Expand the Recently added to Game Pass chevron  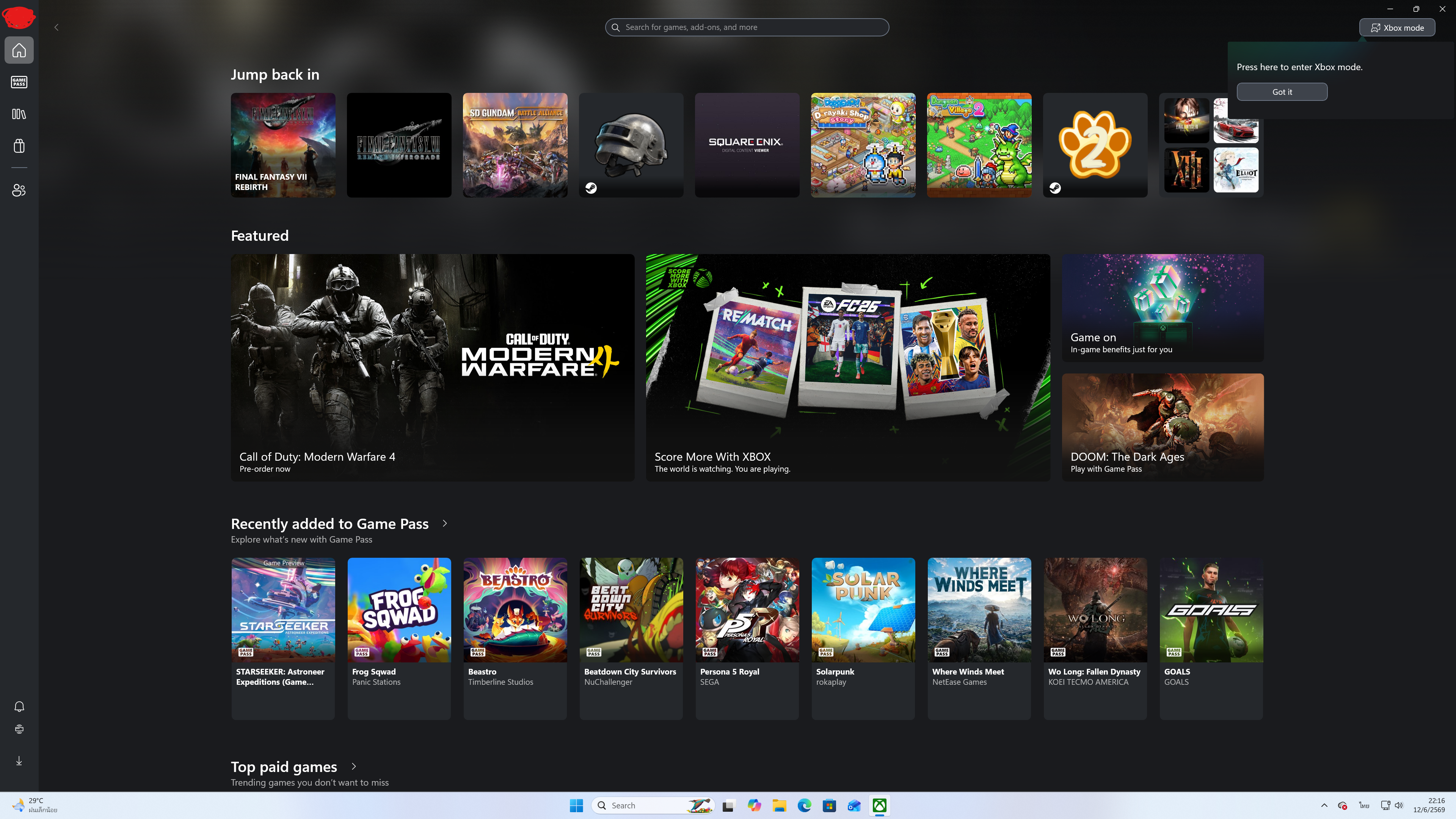coord(445,523)
